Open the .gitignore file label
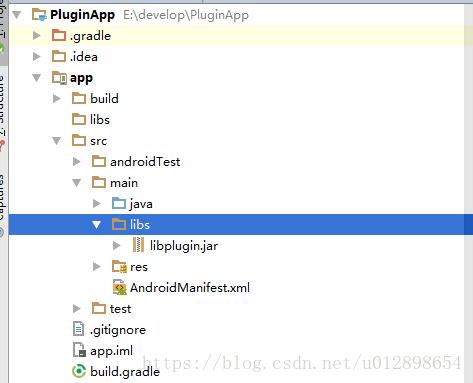This screenshot has height=383, width=473. coord(118,330)
